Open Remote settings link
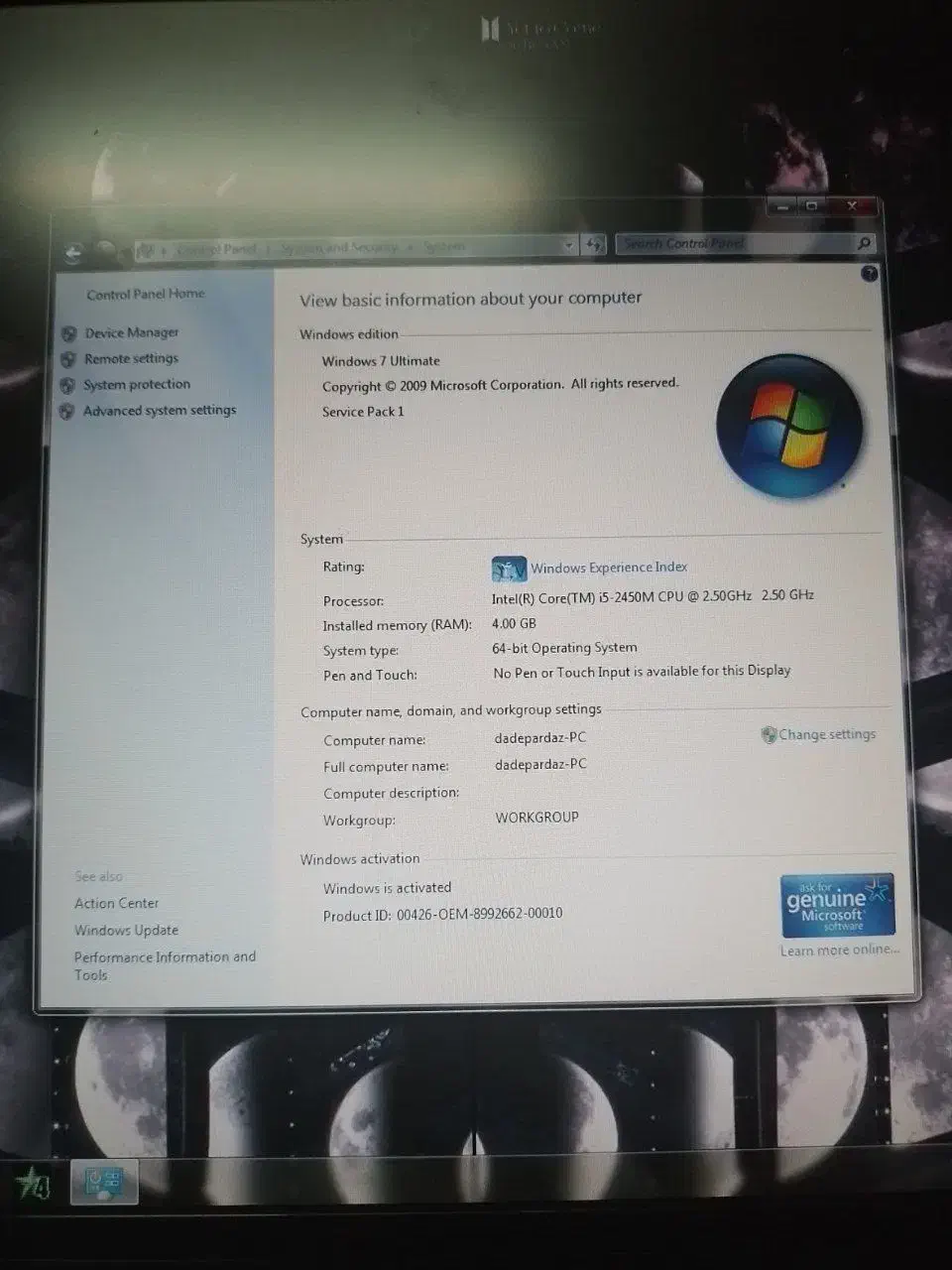The height and width of the screenshot is (1270, 952). click(x=131, y=358)
